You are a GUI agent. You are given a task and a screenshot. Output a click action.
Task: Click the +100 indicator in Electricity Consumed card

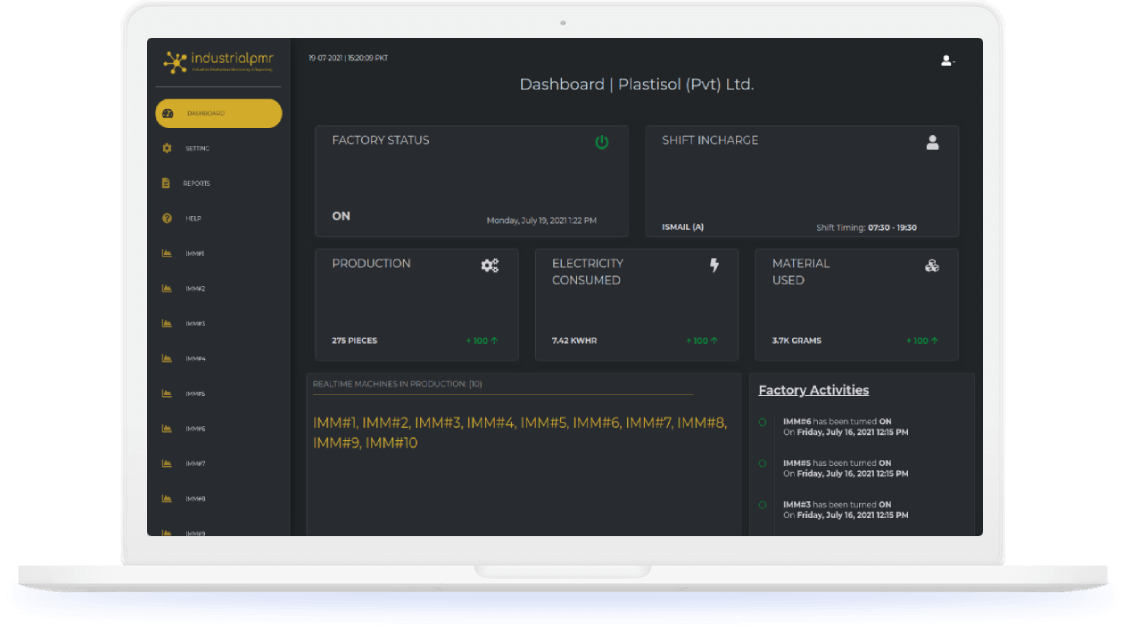pyautogui.click(x=702, y=341)
